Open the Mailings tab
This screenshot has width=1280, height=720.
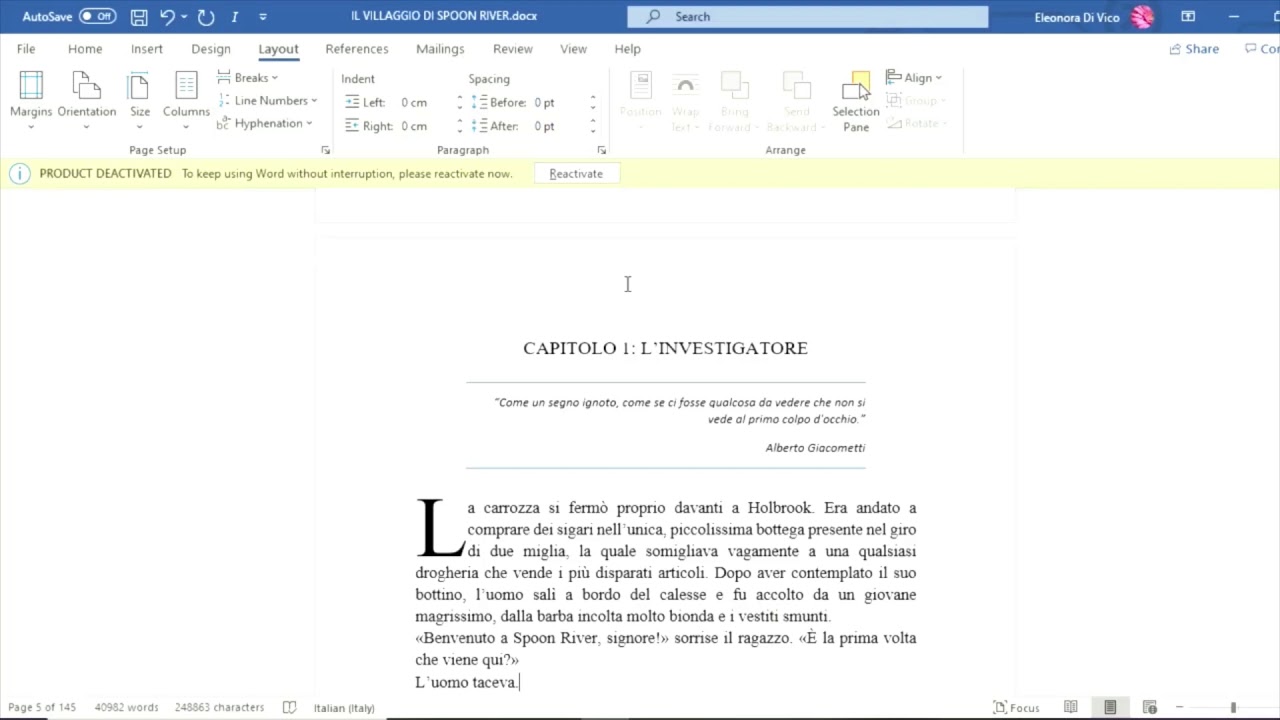(440, 49)
